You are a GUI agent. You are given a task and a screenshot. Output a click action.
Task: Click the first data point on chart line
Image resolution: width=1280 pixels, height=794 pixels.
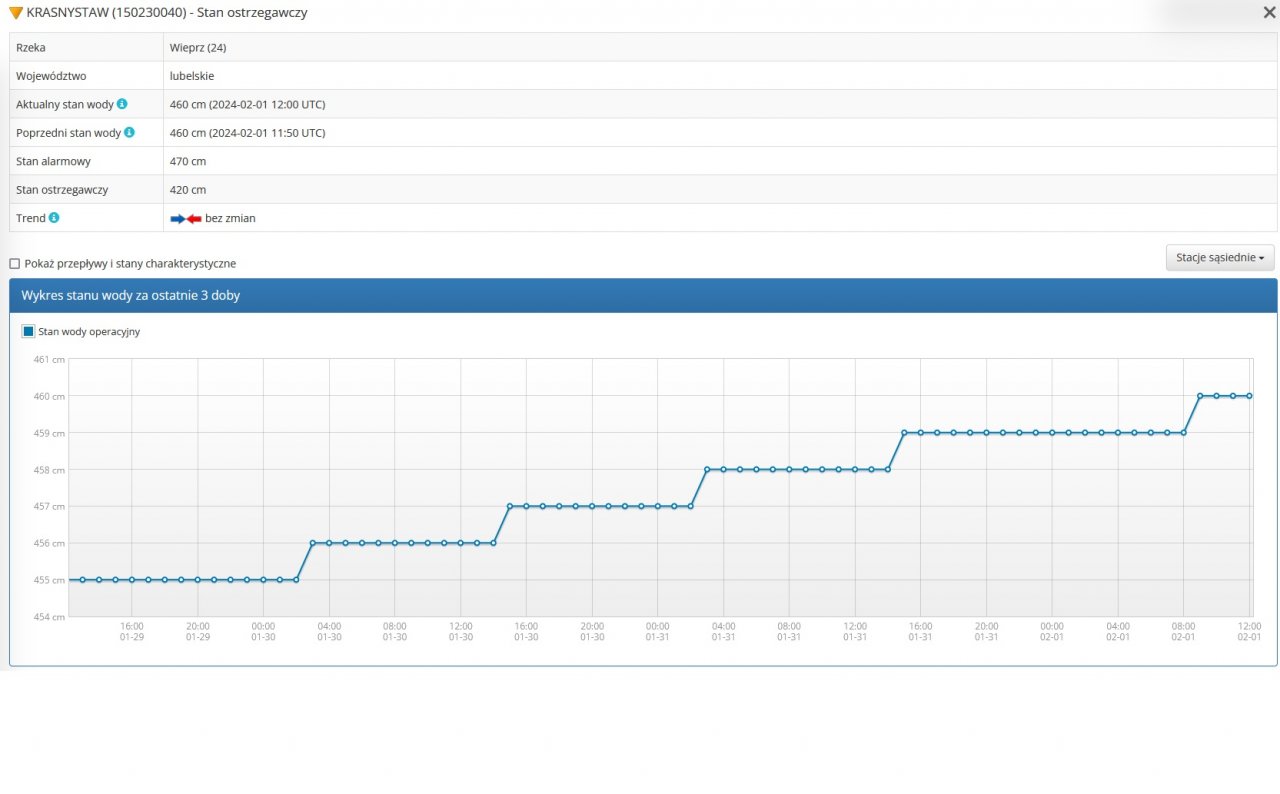[x=83, y=580]
